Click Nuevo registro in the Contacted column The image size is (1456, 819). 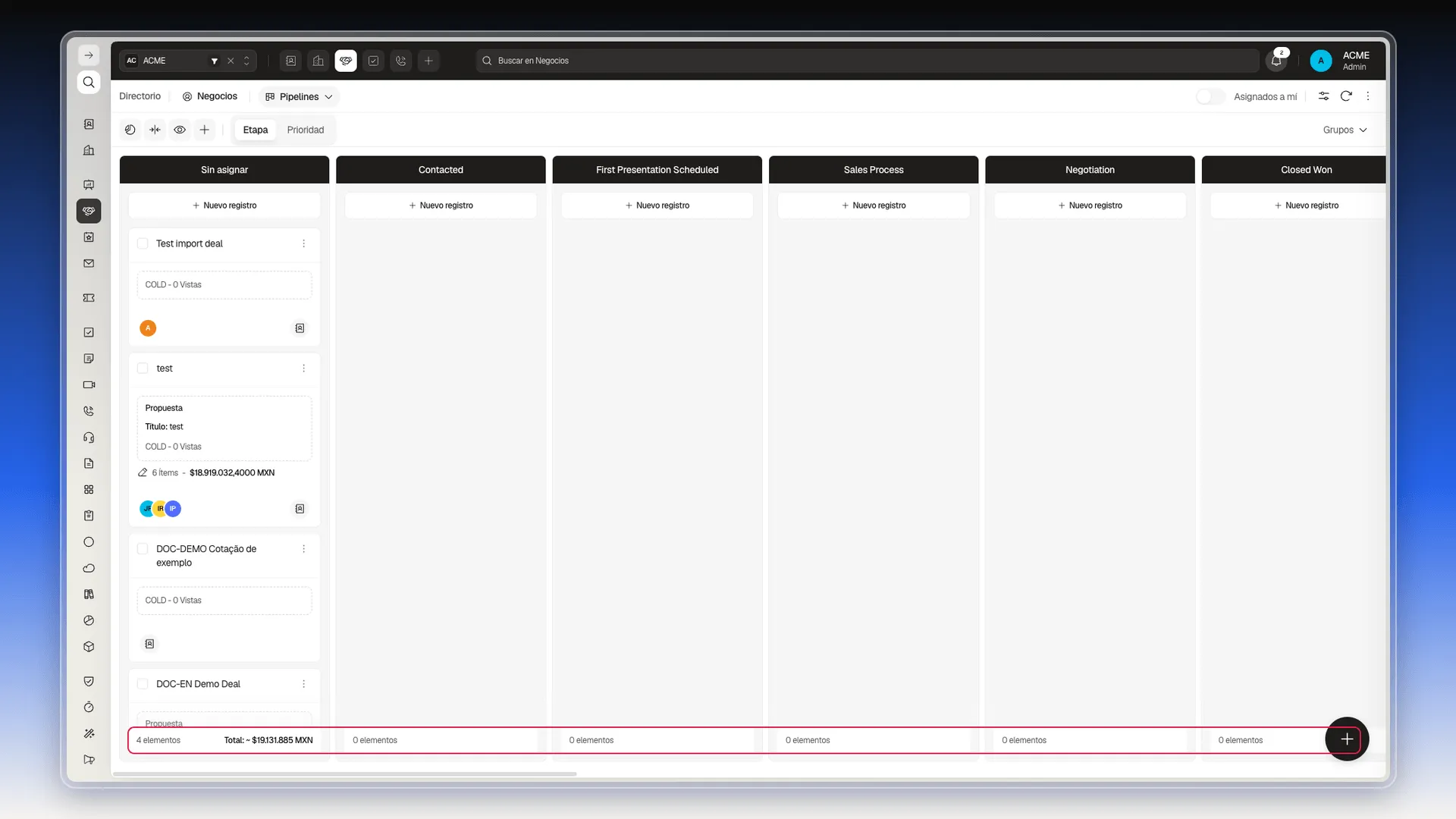(x=441, y=206)
